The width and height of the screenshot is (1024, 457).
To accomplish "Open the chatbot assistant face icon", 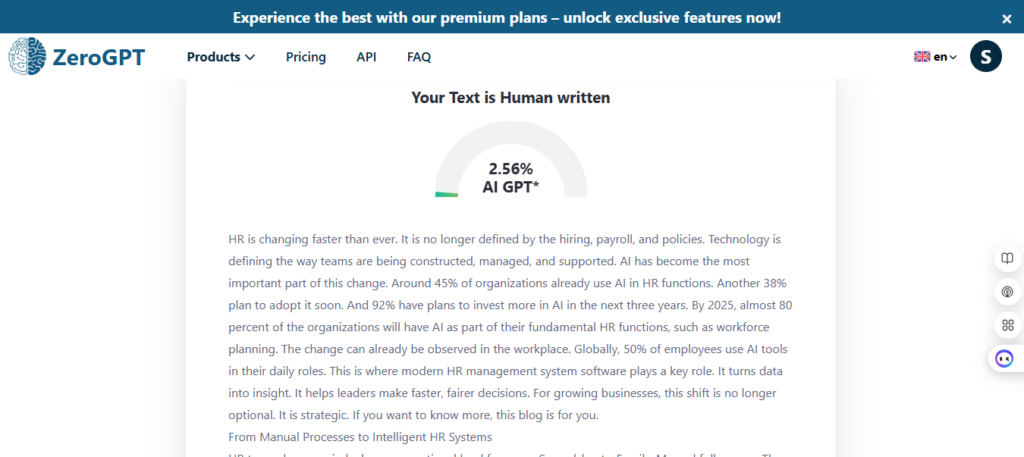I will click(1005, 358).
